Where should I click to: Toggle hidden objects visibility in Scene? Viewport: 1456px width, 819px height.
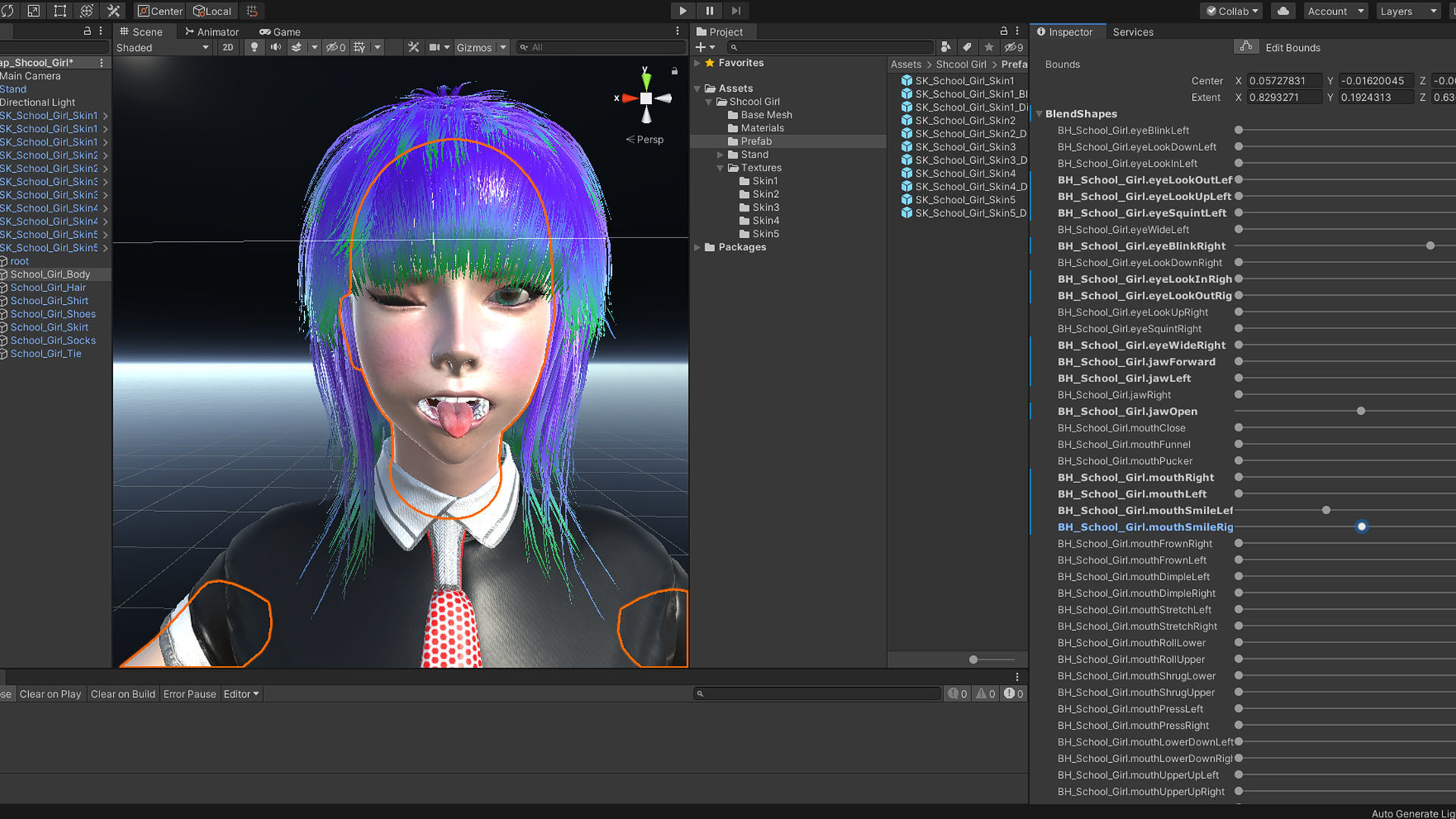(x=335, y=47)
